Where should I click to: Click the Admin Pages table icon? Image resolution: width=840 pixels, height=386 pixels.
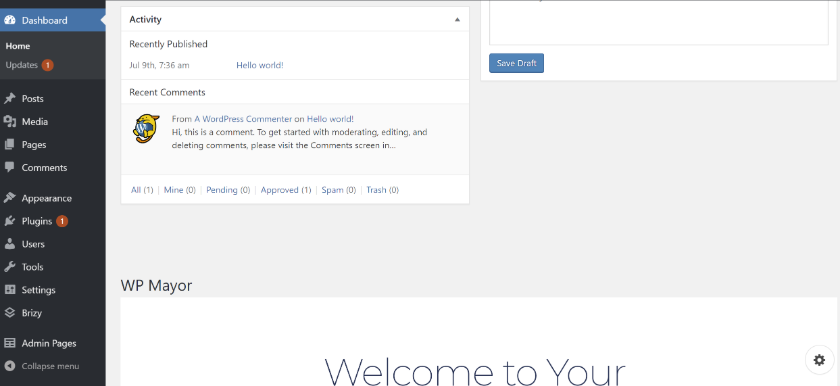[x=10, y=343]
